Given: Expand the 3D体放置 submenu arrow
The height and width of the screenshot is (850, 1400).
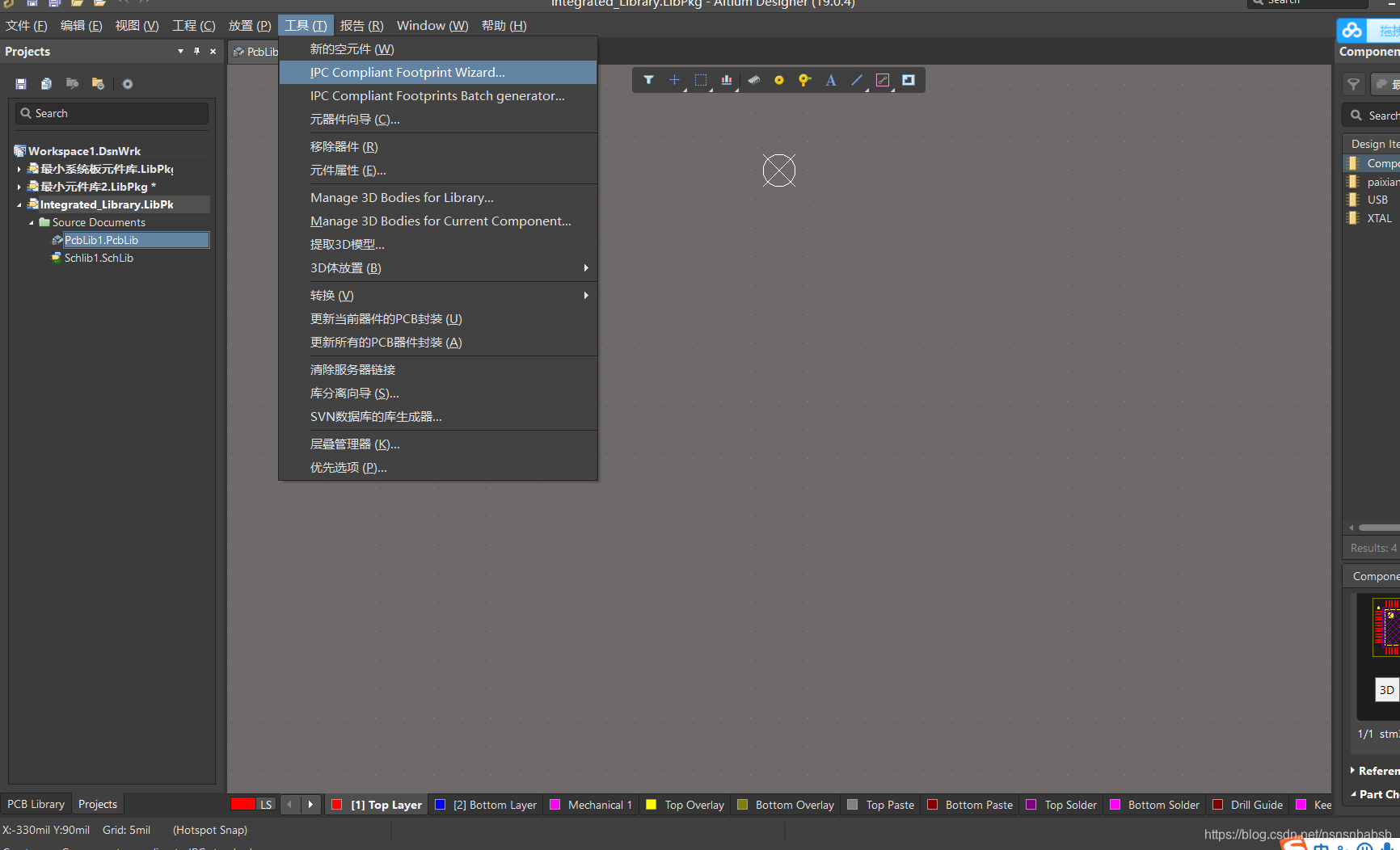Looking at the screenshot, I should 586,267.
